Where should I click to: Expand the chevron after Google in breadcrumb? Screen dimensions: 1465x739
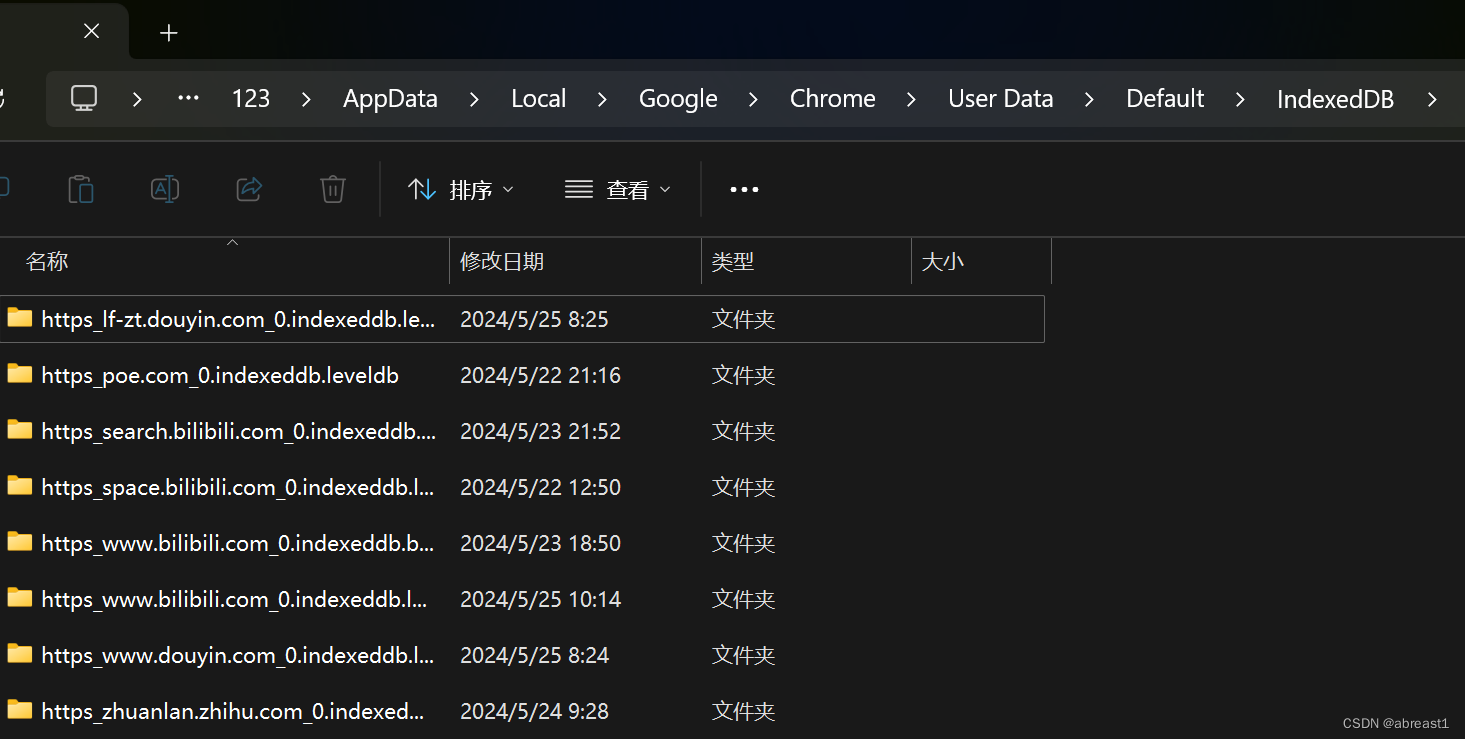point(753,99)
